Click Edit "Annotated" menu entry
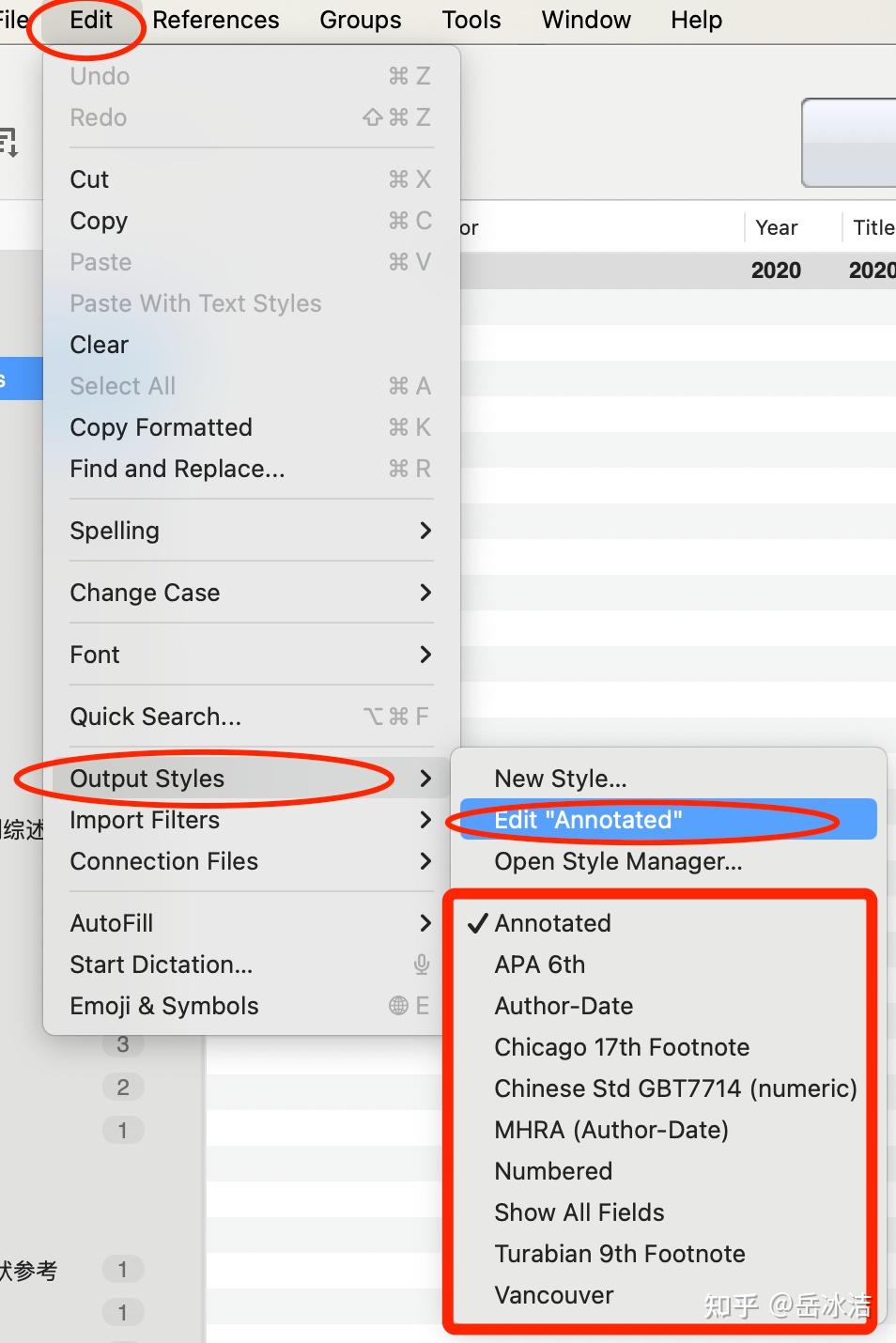 coord(589,820)
